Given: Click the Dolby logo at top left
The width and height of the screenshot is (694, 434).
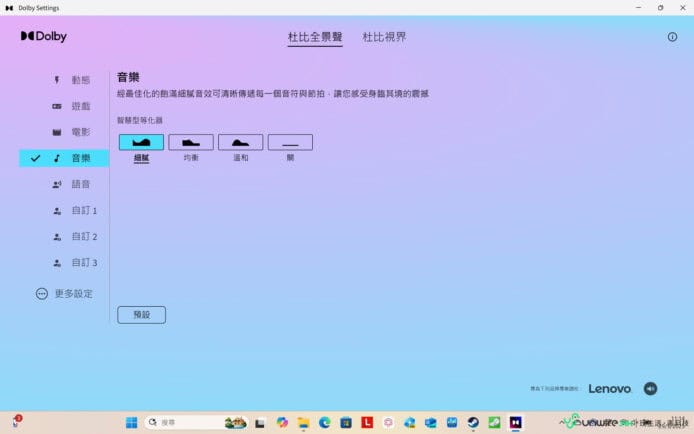Looking at the screenshot, I should click(43, 36).
